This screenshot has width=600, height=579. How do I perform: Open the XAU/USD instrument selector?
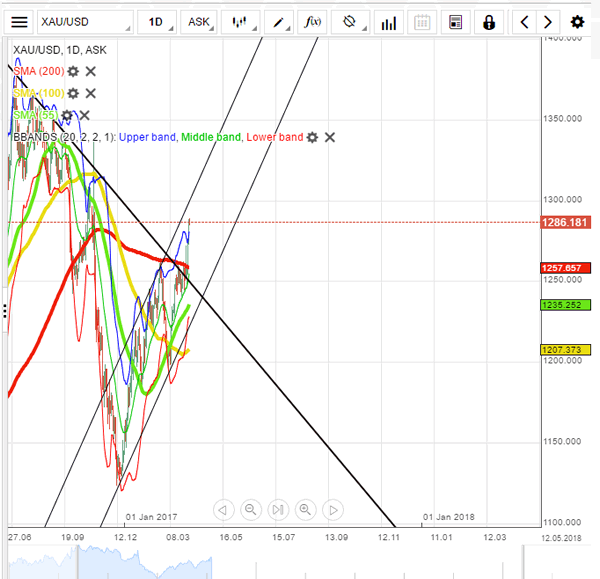pyautogui.click(x=85, y=22)
